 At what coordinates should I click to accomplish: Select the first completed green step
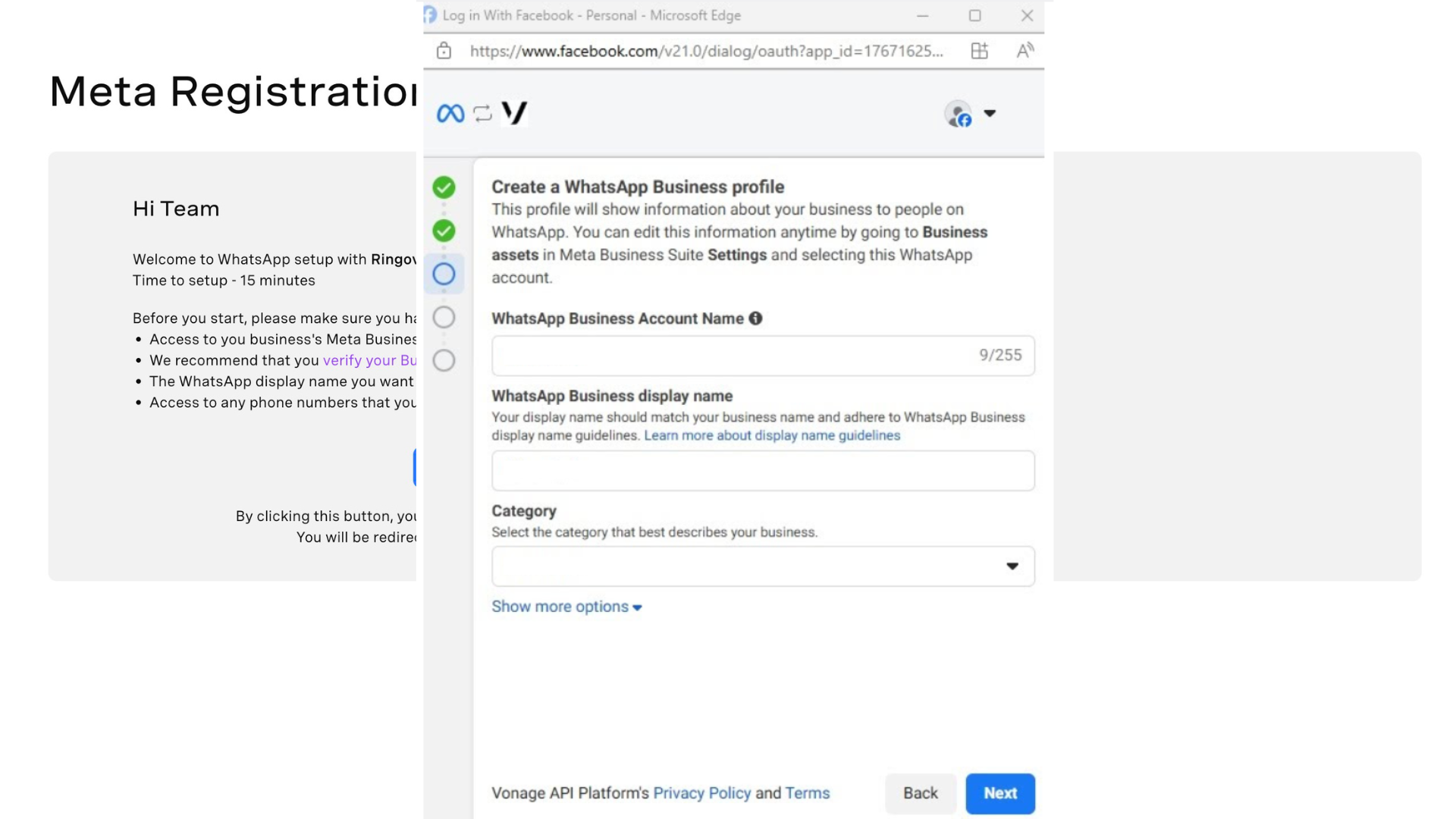444,187
